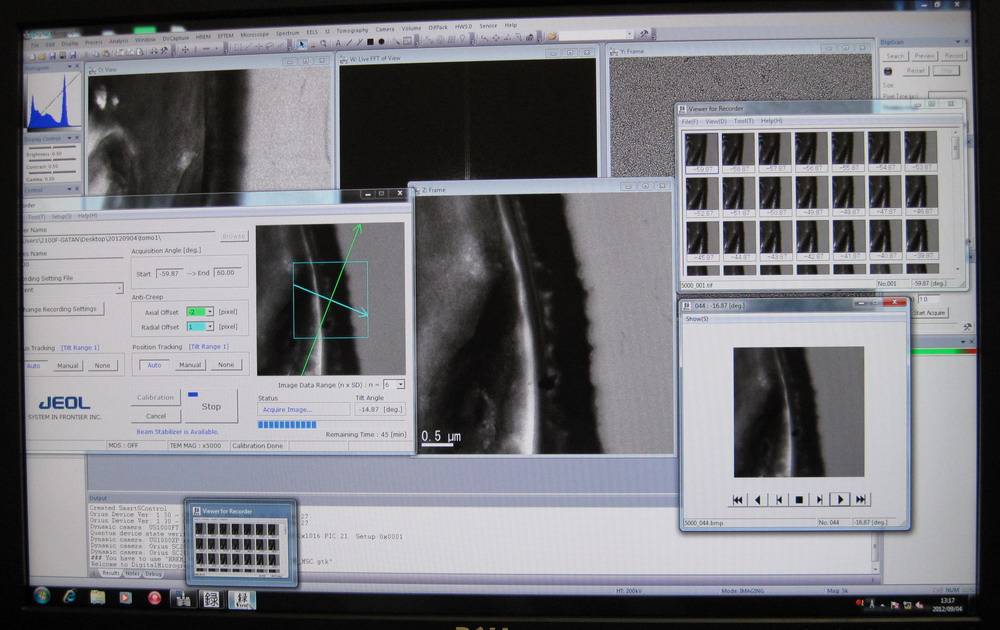
Task: Click Position Tracking [Tilt Range 1] link
Action: click(x=209, y=347)
